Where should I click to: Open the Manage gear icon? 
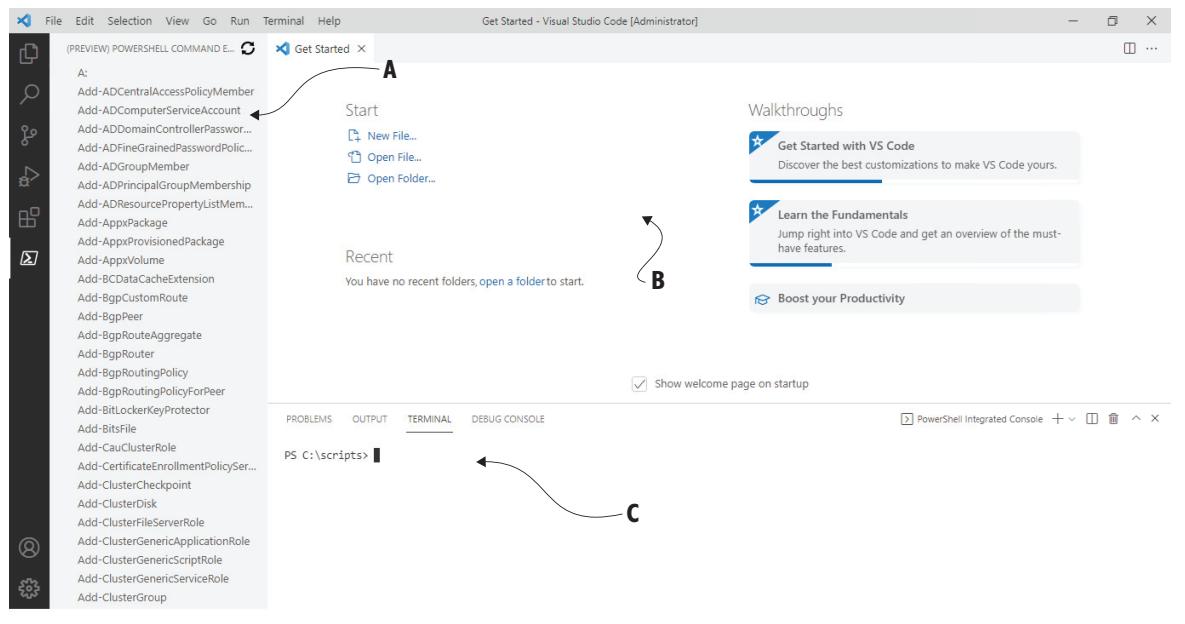pos(29,588)
